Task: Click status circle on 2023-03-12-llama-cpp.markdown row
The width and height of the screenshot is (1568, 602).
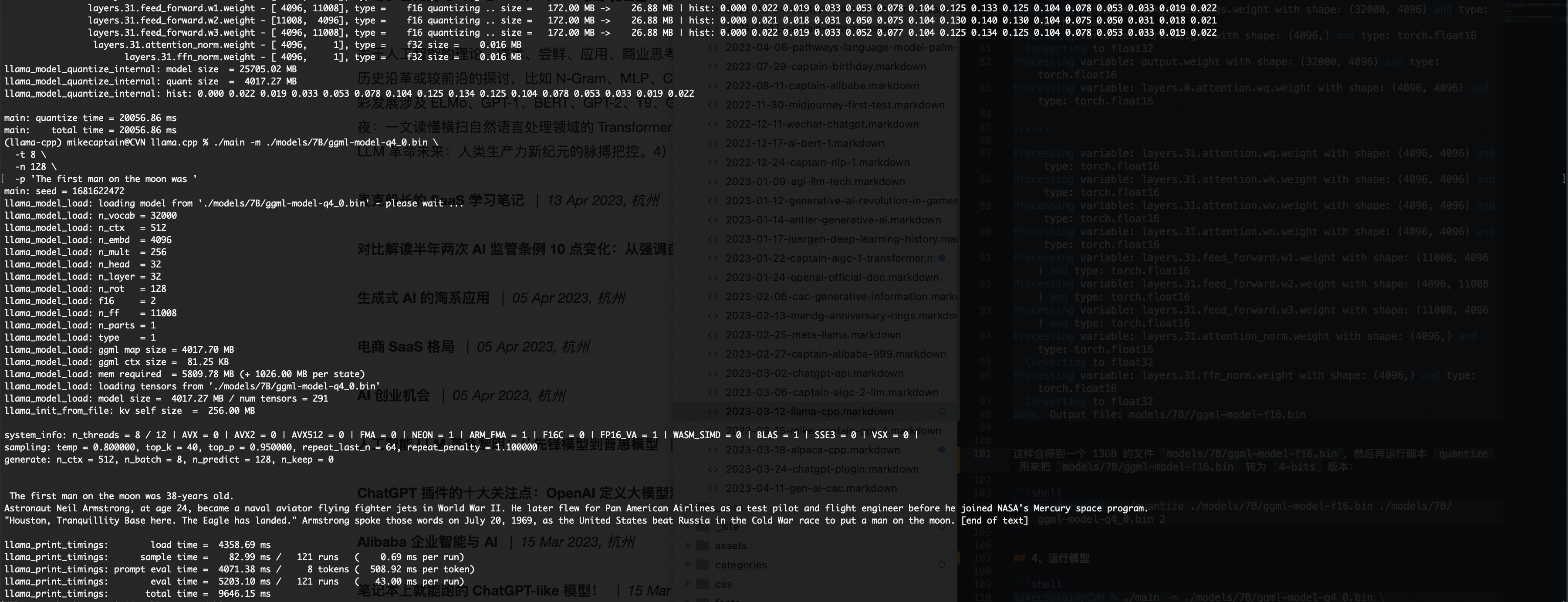Action: [x=942, y=412]
